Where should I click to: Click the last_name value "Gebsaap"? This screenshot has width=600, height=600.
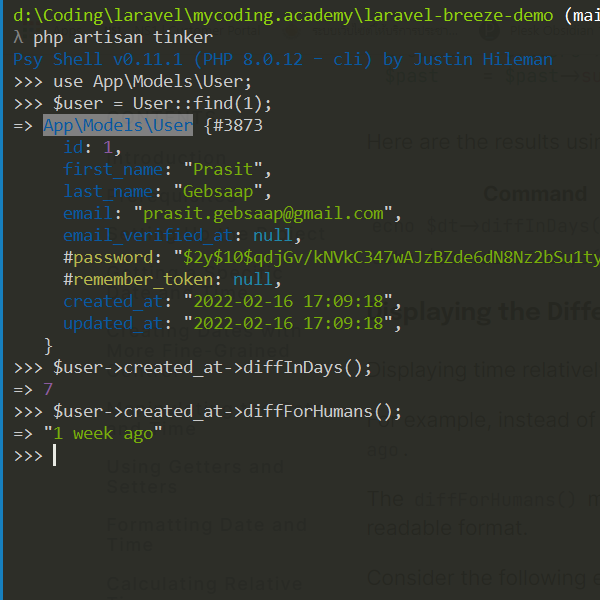218,192
